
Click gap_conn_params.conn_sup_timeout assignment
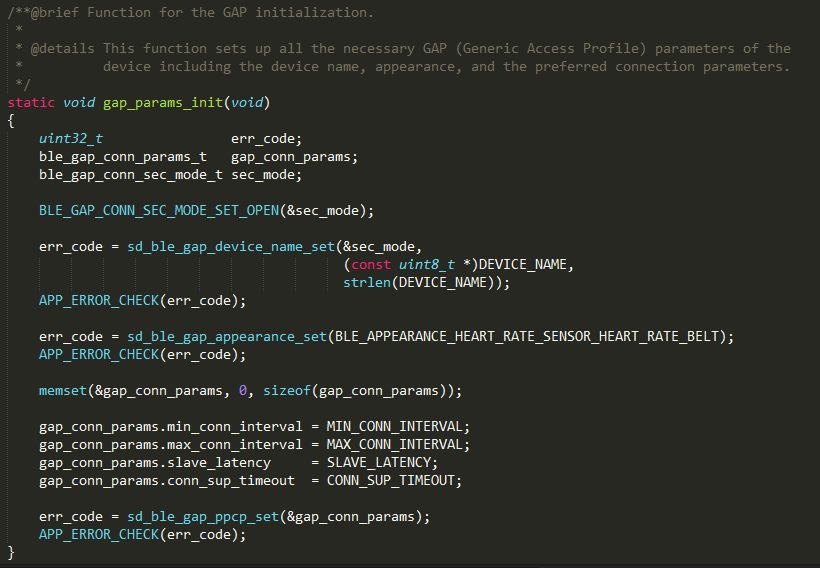(x=250, y=481)
